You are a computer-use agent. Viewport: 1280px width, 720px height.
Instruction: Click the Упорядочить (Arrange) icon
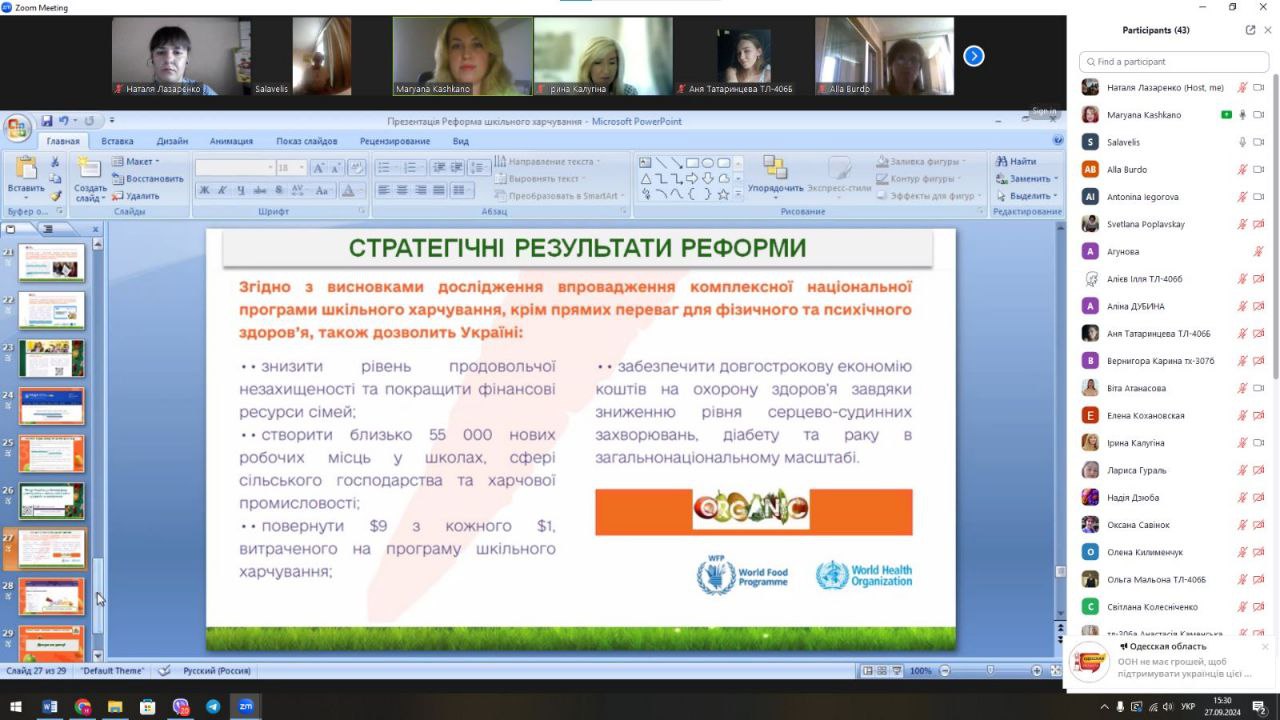click(775, 172)
